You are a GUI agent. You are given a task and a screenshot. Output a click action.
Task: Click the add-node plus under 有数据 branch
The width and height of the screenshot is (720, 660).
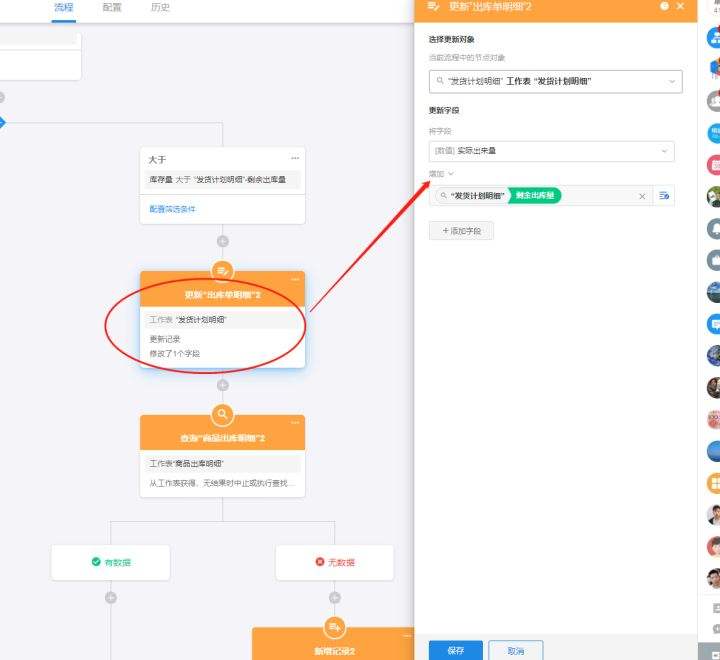[x=110, y=597]
